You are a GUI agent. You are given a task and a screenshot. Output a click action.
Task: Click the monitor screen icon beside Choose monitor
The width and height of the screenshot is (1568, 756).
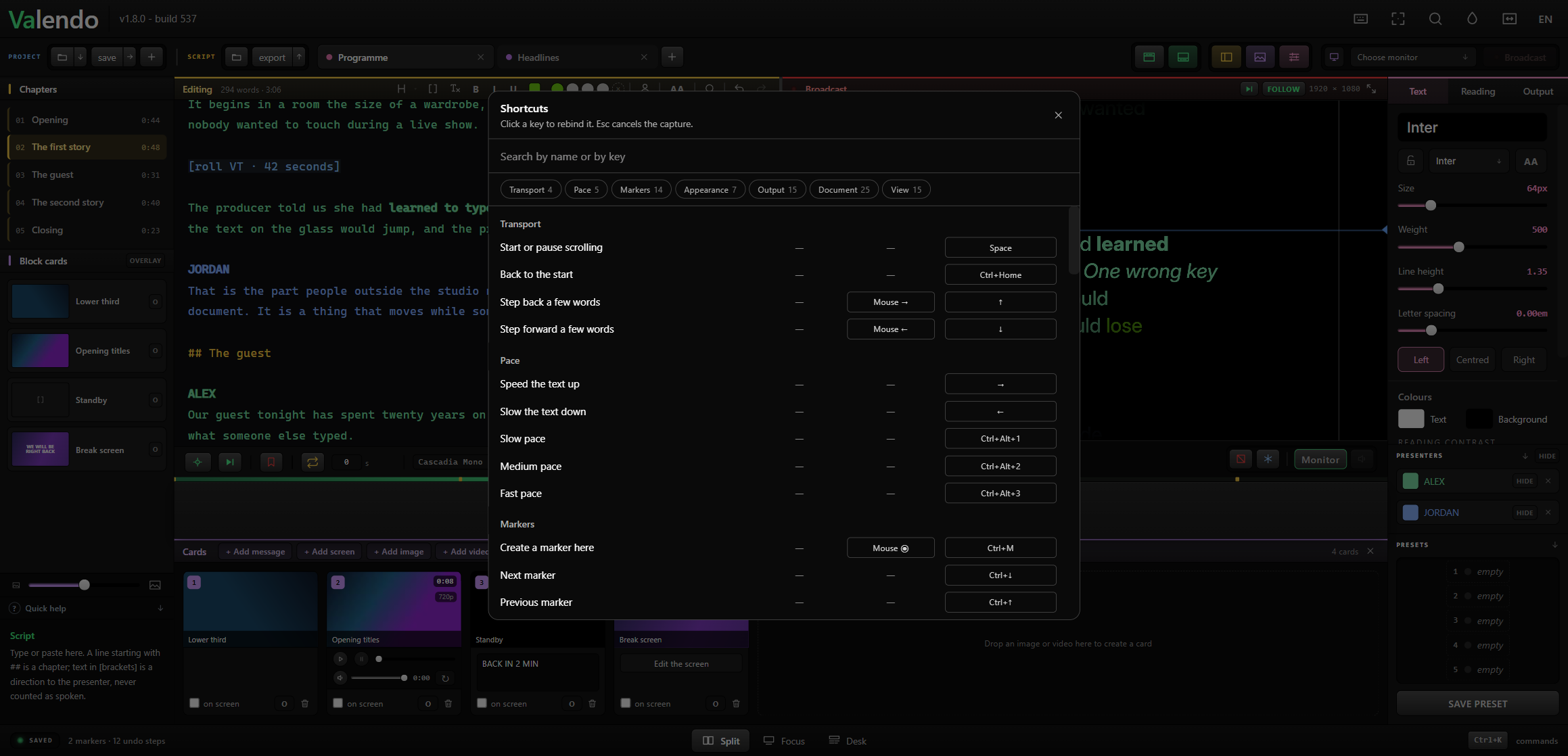[x=1334, y=57]
